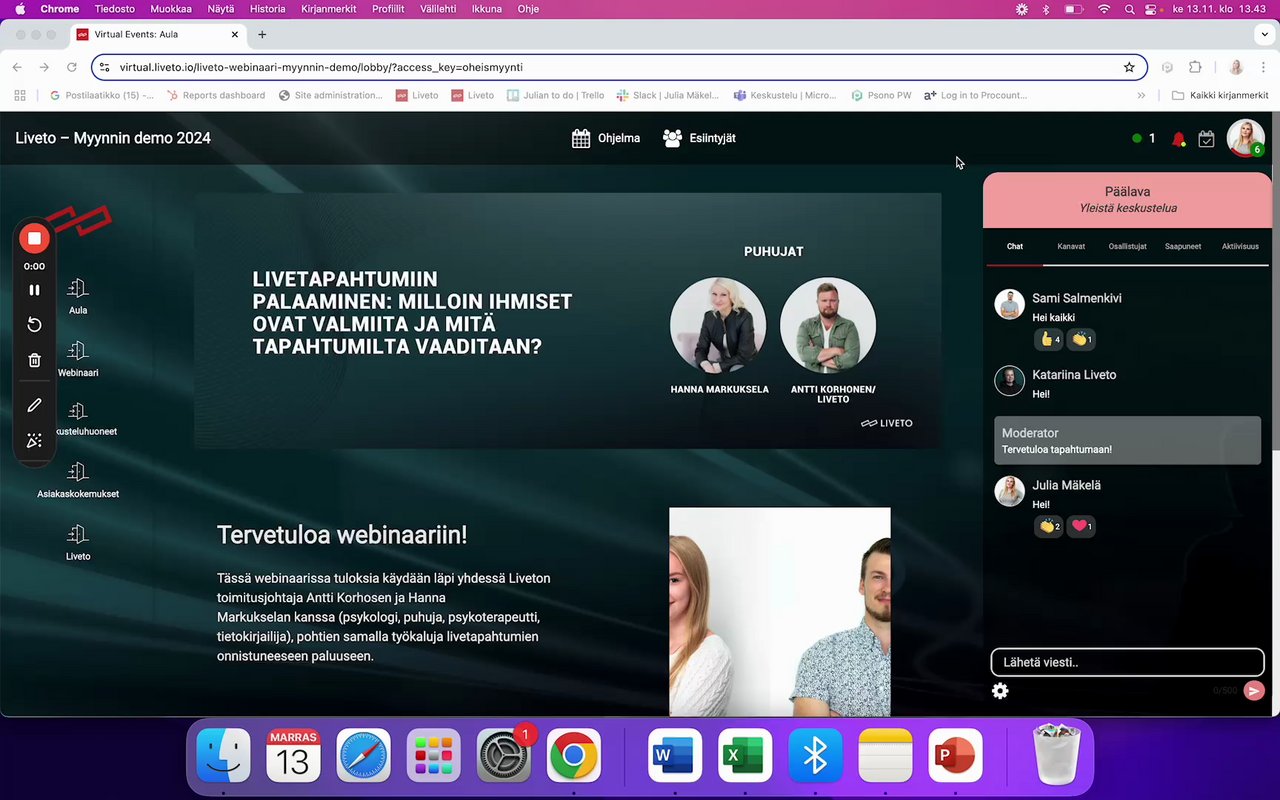The image size is (1280, 800).
Task: Open the sparkle effects tool in recorder
Action: tap(34, 441)
